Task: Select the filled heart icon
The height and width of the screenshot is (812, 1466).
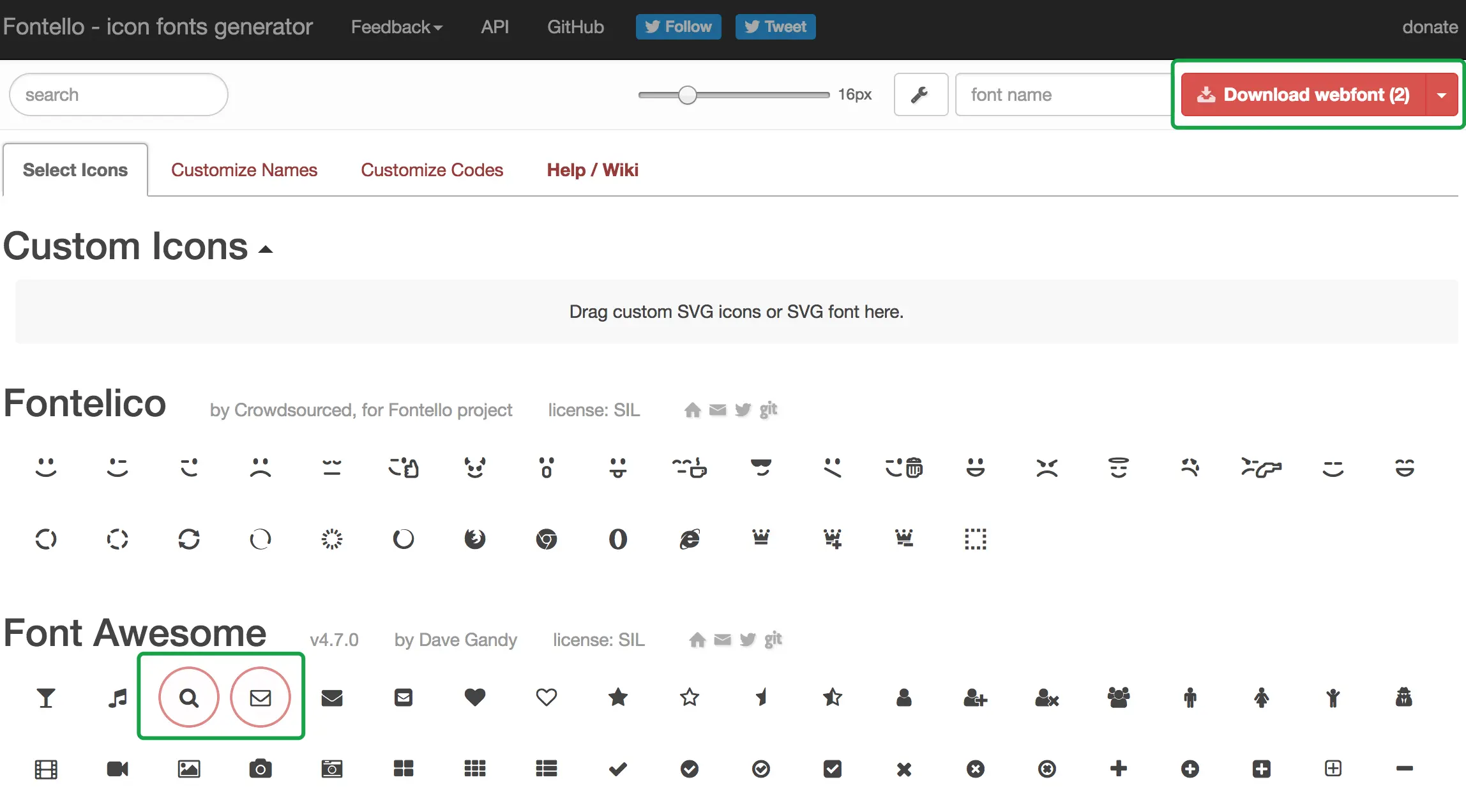Action: click(474, 697)
